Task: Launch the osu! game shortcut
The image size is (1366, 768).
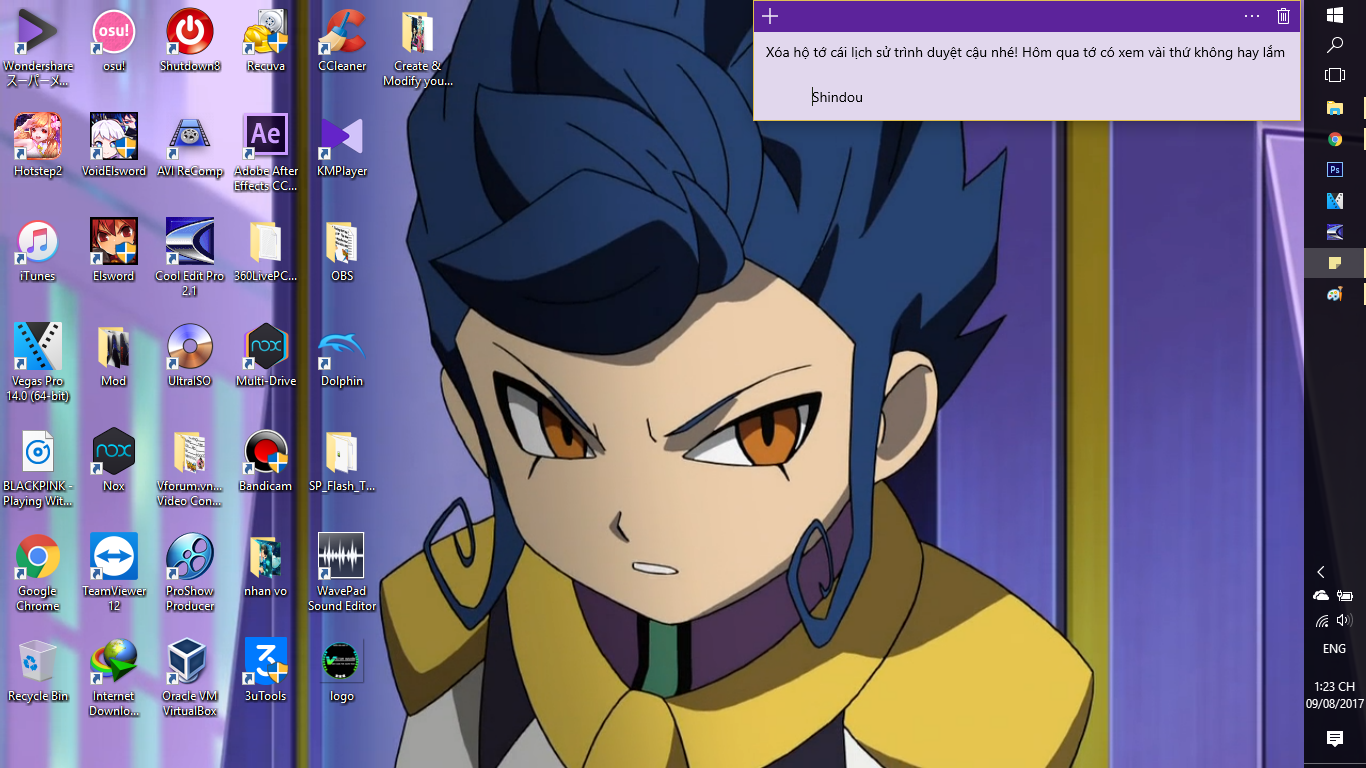Action: (x=114, y=41)
